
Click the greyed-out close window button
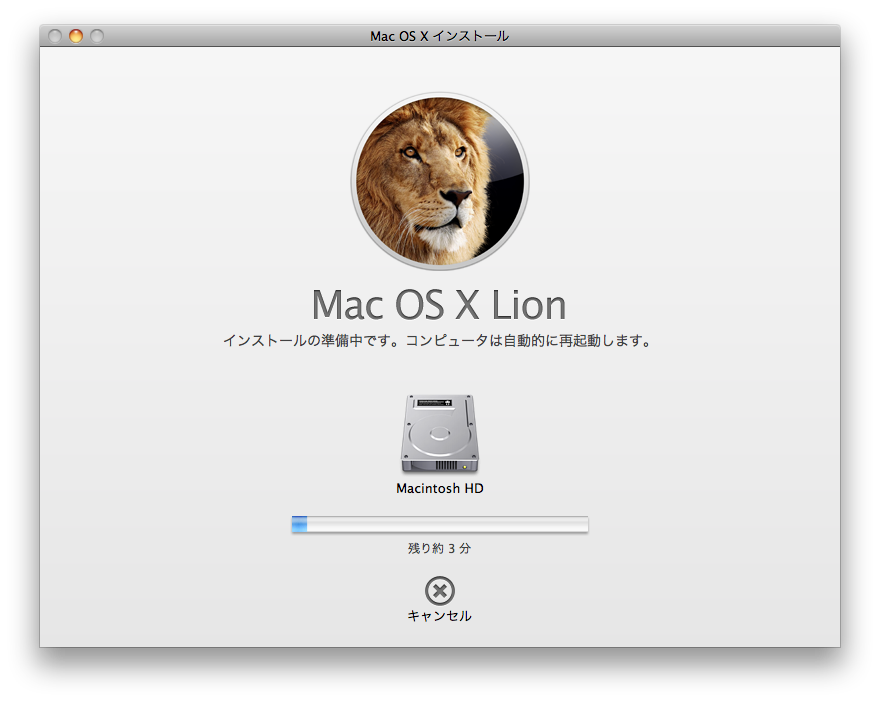click(x=55, y=36)
